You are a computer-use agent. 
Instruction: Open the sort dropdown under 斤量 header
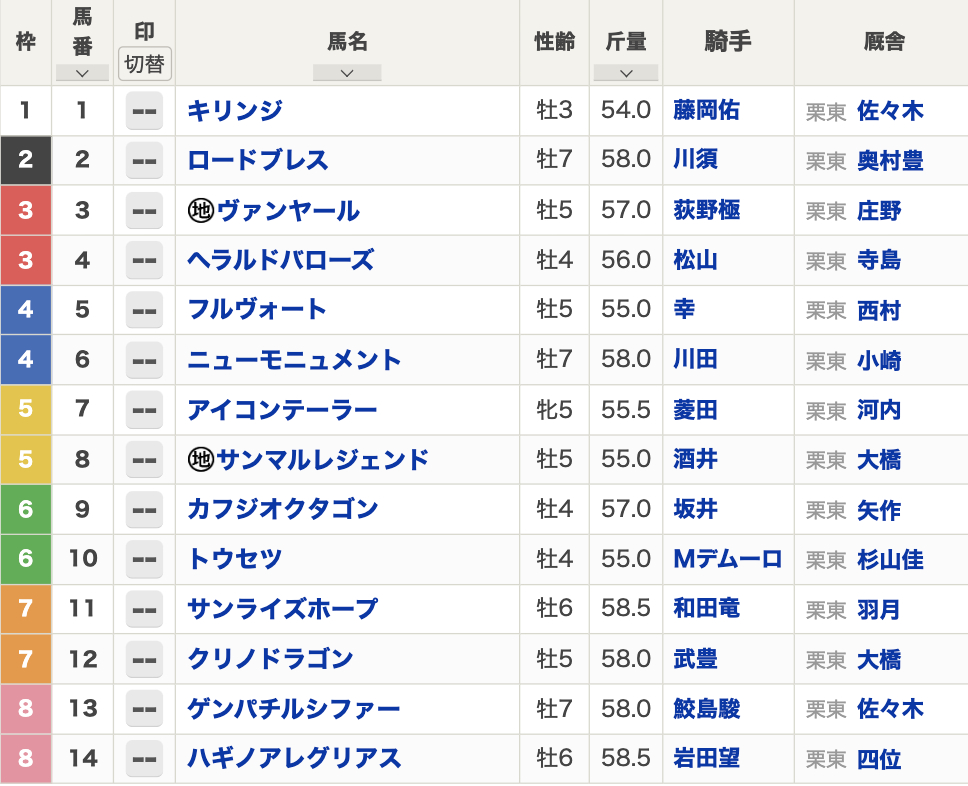pos(626,73)
